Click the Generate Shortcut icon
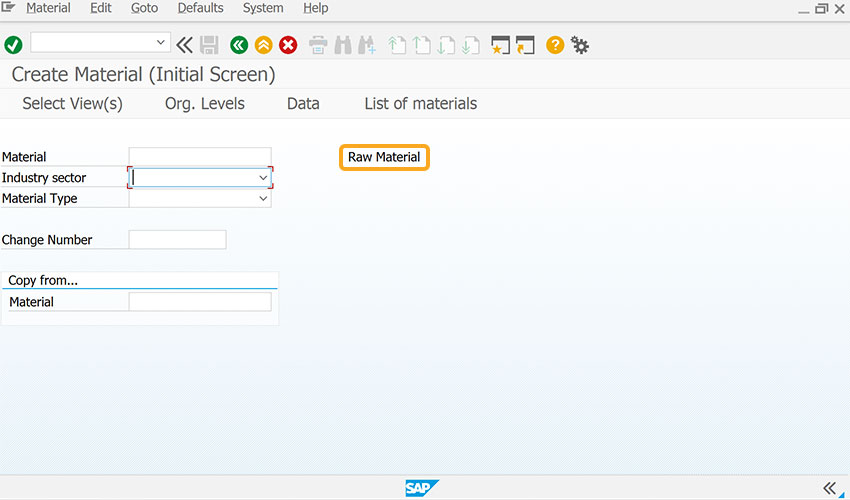850x500 pixels. pos(525,45)
